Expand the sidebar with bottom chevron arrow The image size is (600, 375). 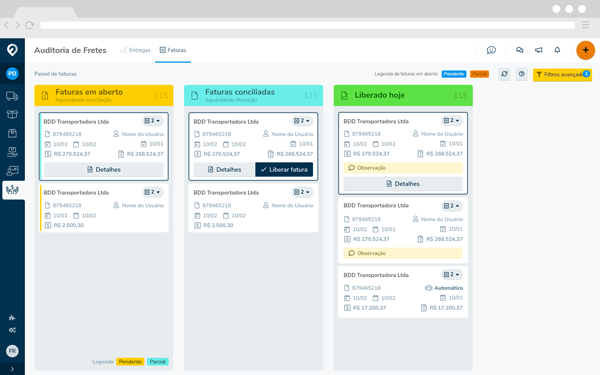12,369
